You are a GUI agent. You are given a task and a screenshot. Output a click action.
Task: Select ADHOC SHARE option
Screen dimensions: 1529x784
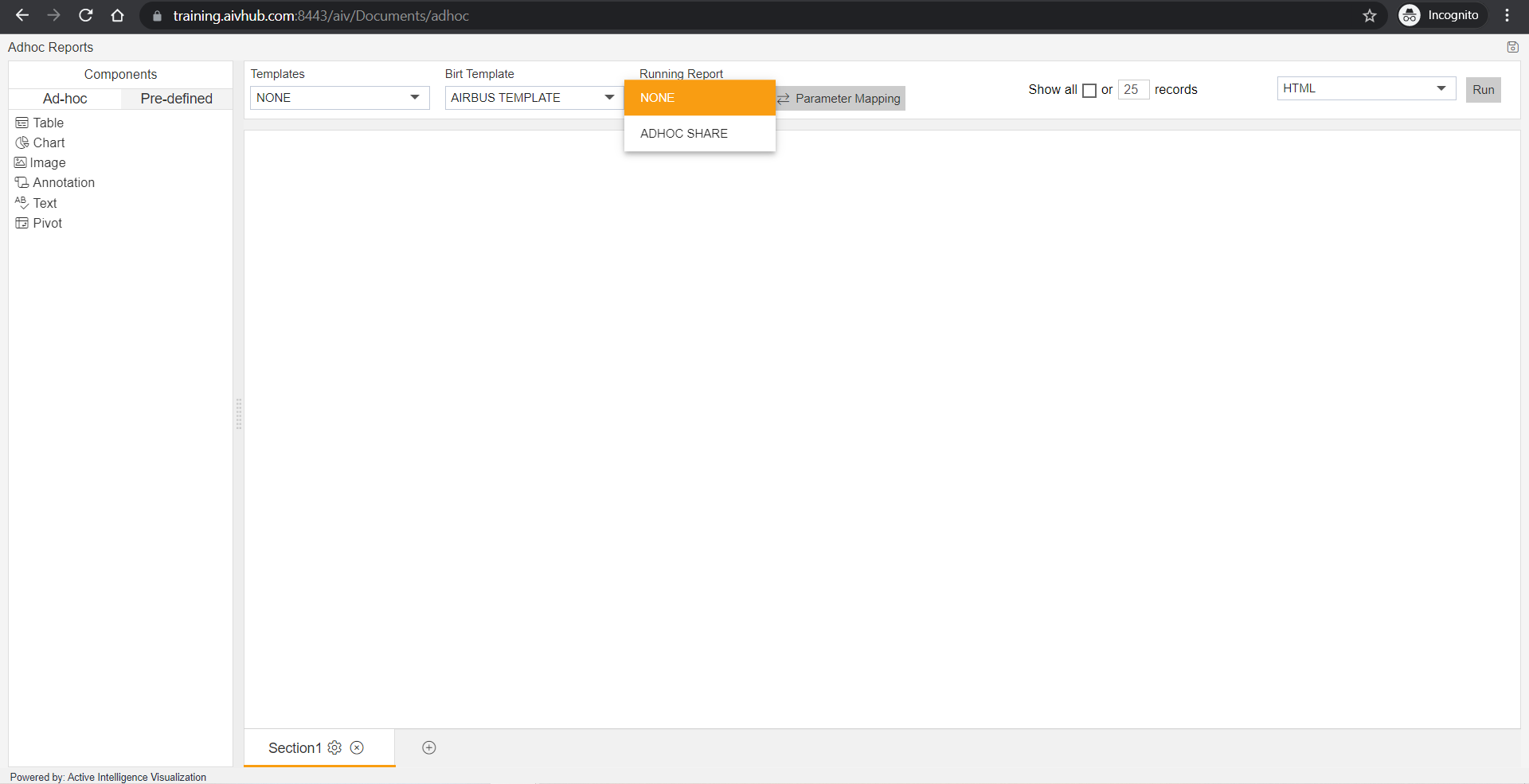[x=700, y=134]
